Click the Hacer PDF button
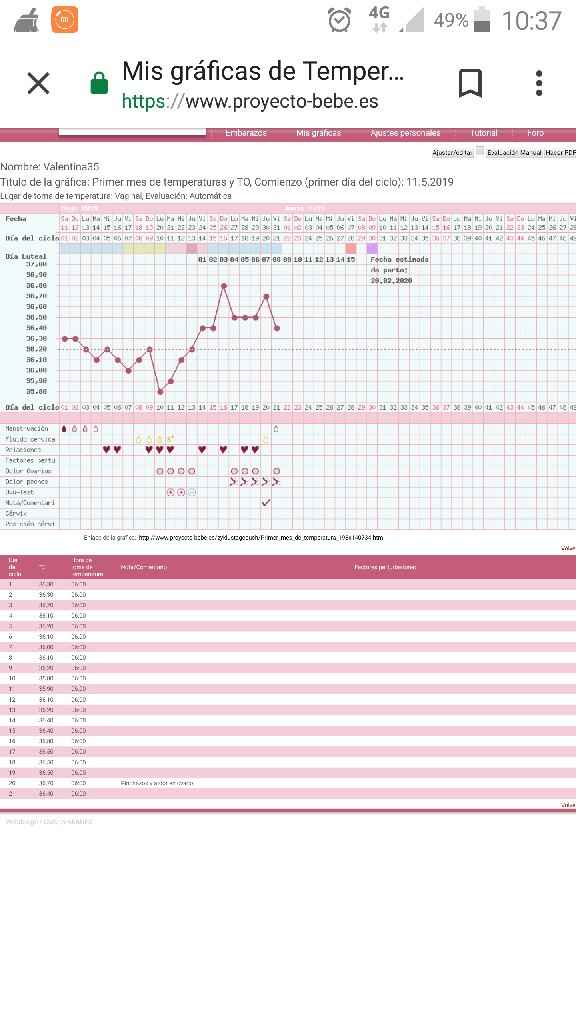This screenshot has width=576, height=1024. pyautogui.click(x=560, y=152)
